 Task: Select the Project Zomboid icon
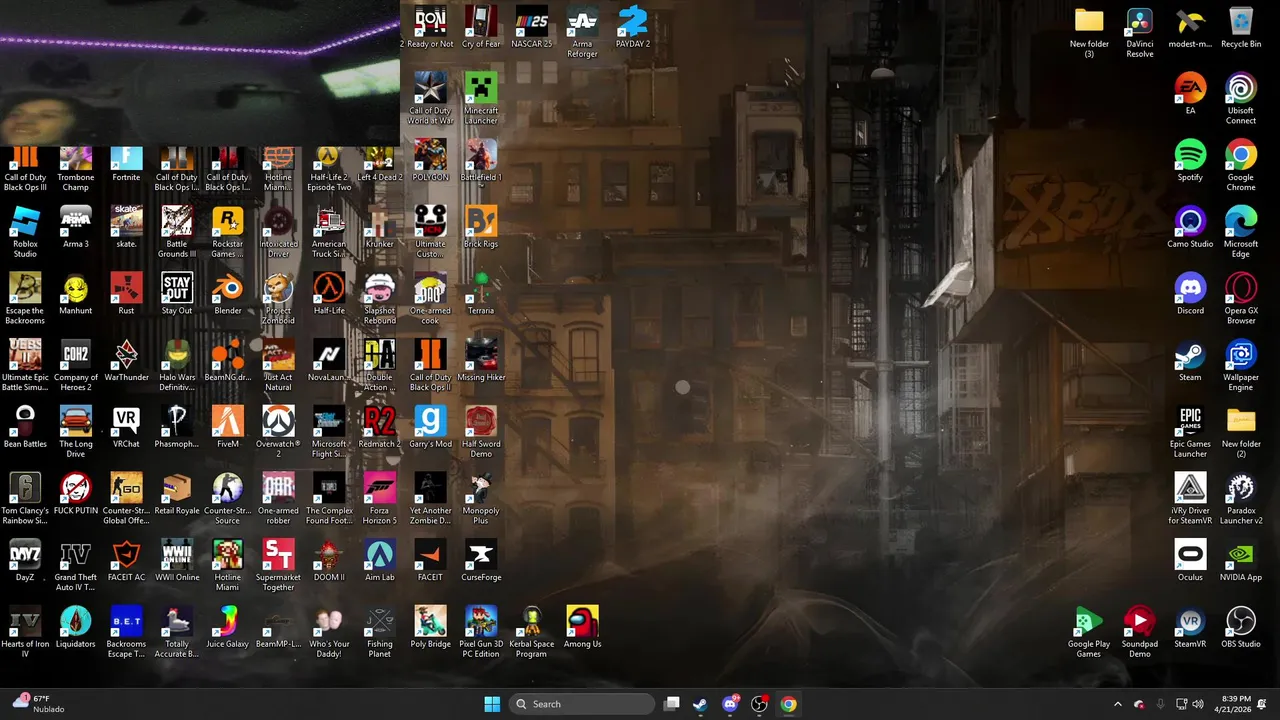[x=278, y=299]
